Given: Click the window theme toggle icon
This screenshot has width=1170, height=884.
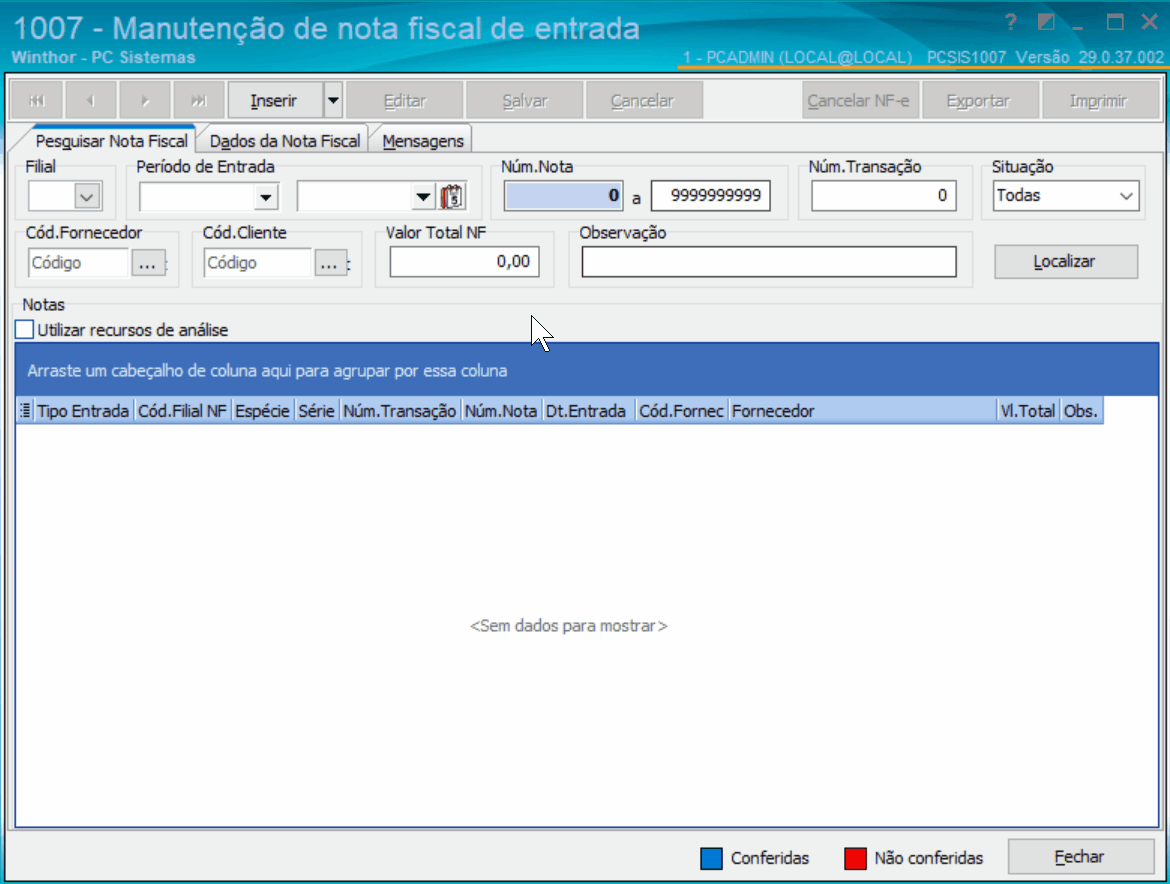Looking at the screenshot, I should click(x=1046, y=22).
